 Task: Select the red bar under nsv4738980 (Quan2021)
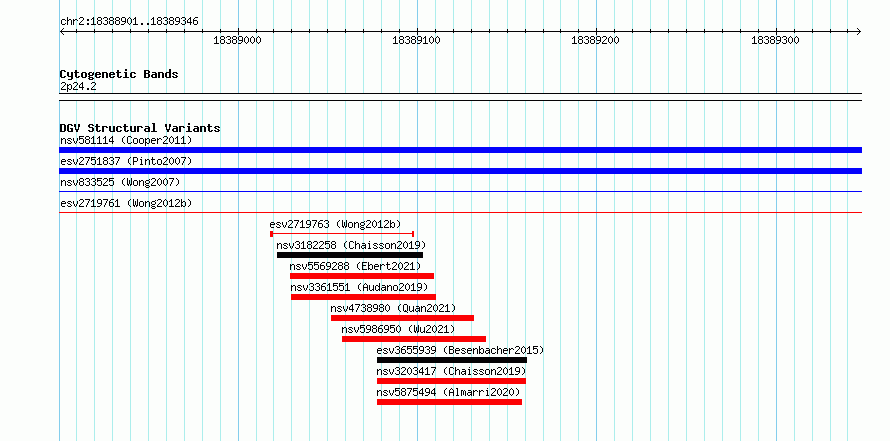point(402,318)
